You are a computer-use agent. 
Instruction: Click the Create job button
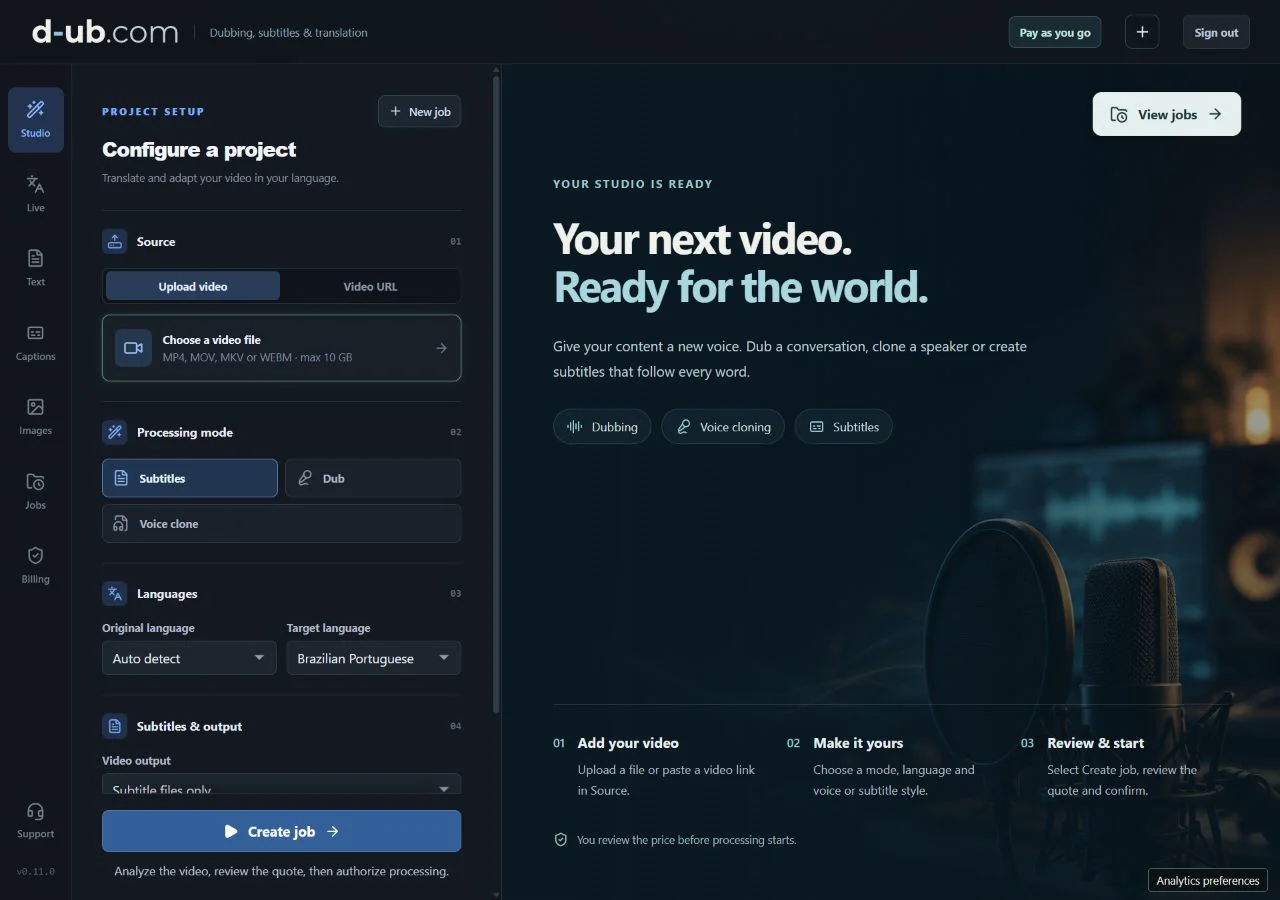point(281,831)
